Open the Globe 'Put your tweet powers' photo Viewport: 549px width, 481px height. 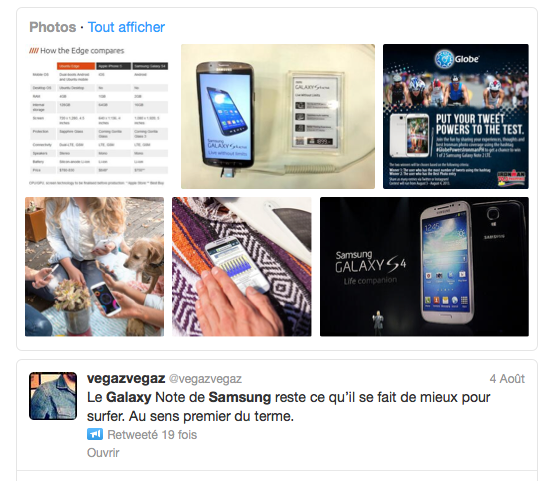coord(456,116)
